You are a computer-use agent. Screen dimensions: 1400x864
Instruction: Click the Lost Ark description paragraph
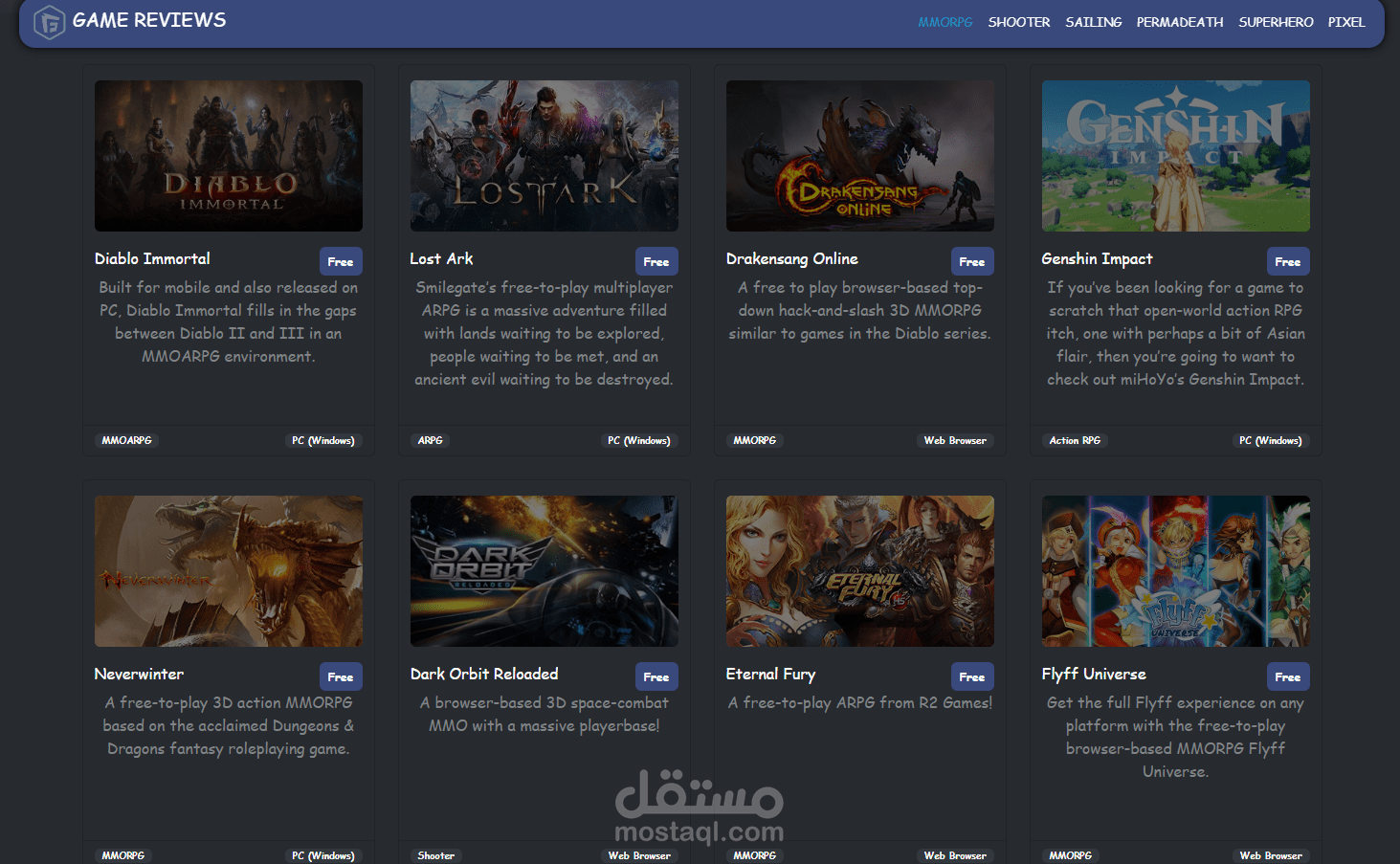(544, 333)
